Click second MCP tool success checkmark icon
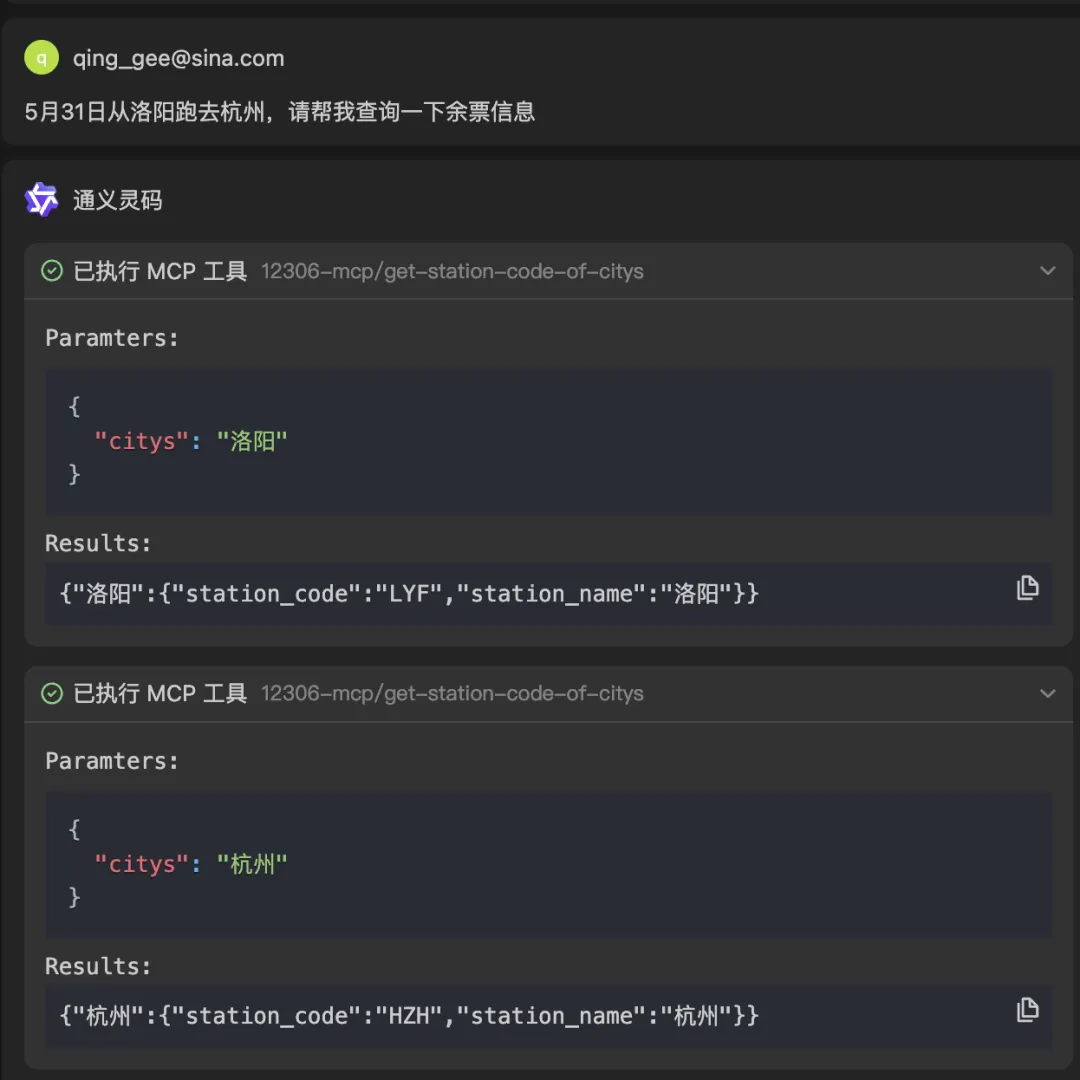 pos(52,694)
